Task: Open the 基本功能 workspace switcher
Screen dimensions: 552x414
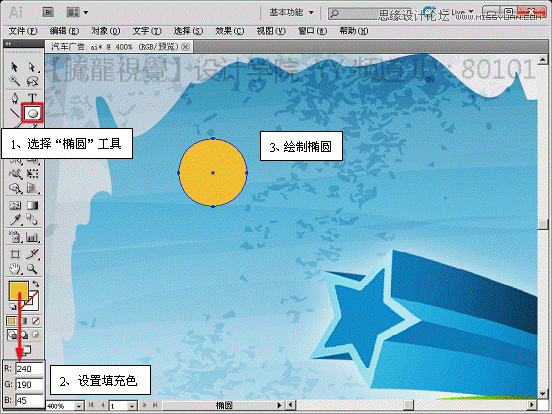Action: [291, 13]
